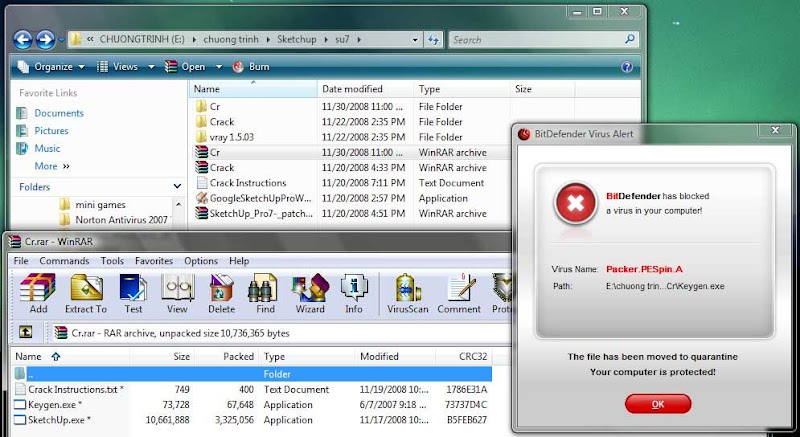
Task: Click Explorer Back arrow button
Action: pyautogui.click(x=22, y=39)
